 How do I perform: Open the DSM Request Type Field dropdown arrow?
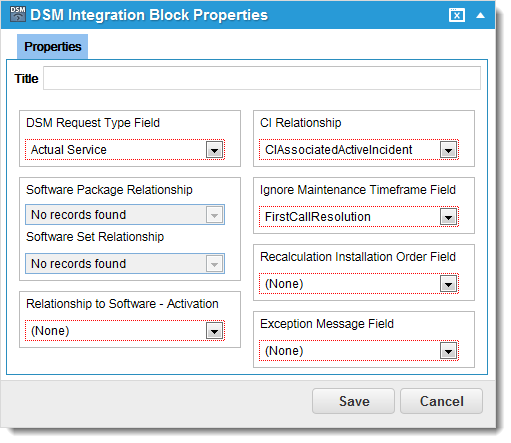[214, 150]
